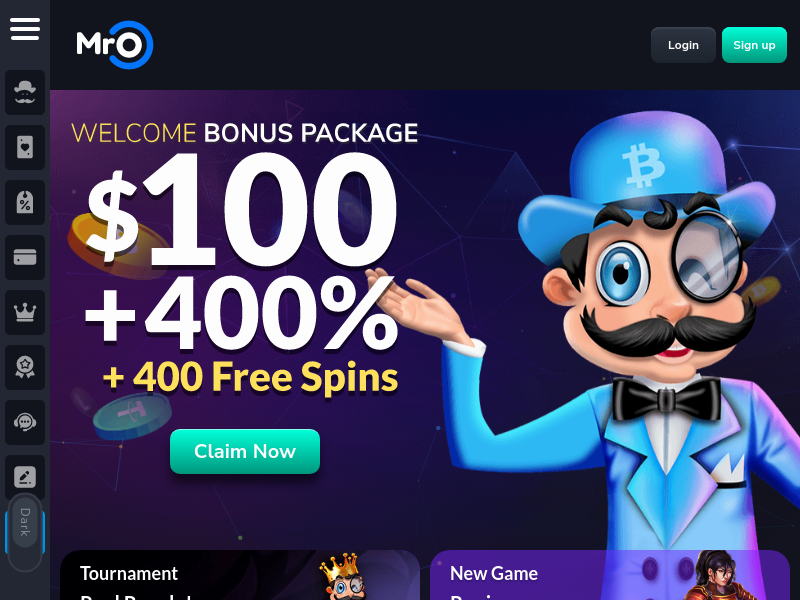
Task: Click the Welcome Bonus Package heading
Action: (244, 133)
